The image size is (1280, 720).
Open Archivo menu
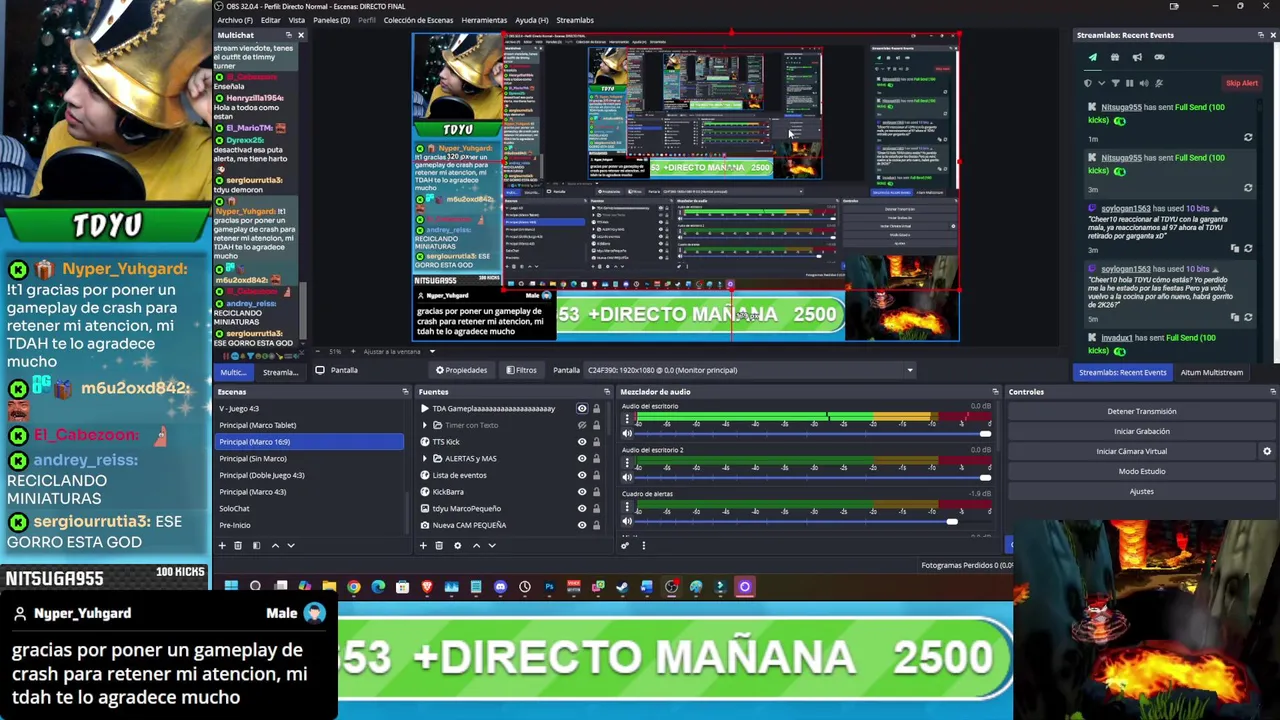click(x=235, y=20)
